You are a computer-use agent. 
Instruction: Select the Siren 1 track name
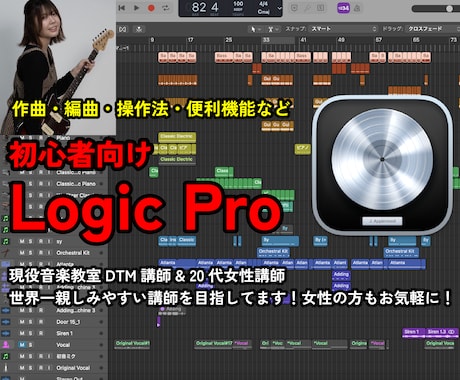(x=64, y=333)
